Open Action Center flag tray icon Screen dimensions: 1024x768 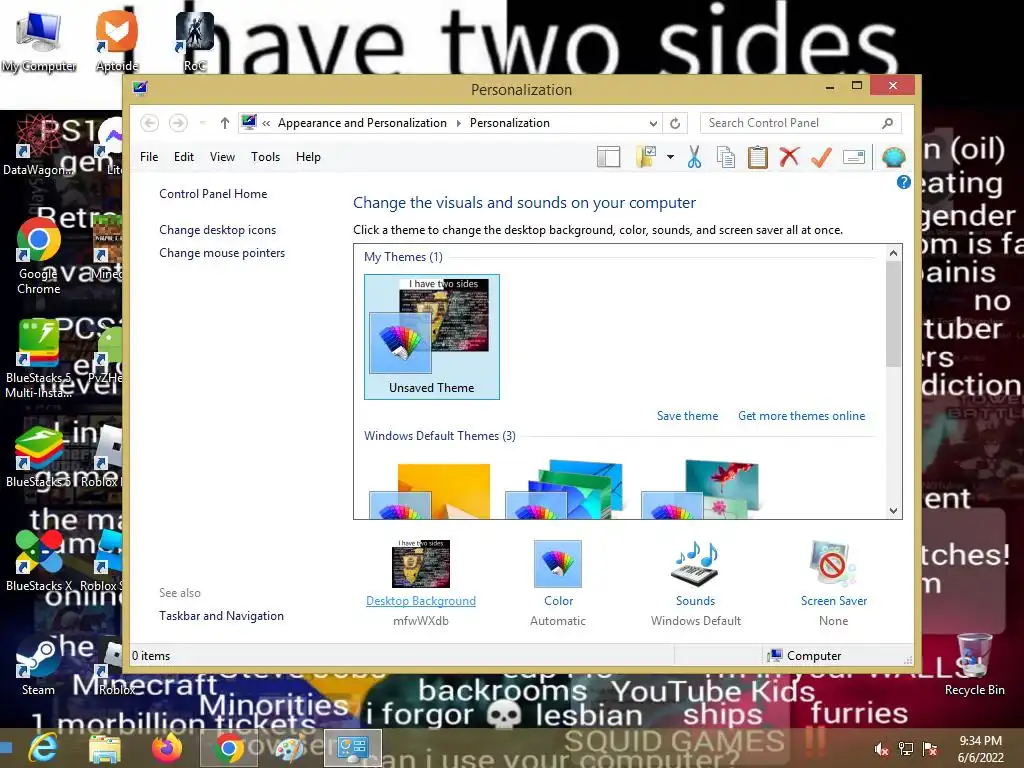tap(930, 749)
